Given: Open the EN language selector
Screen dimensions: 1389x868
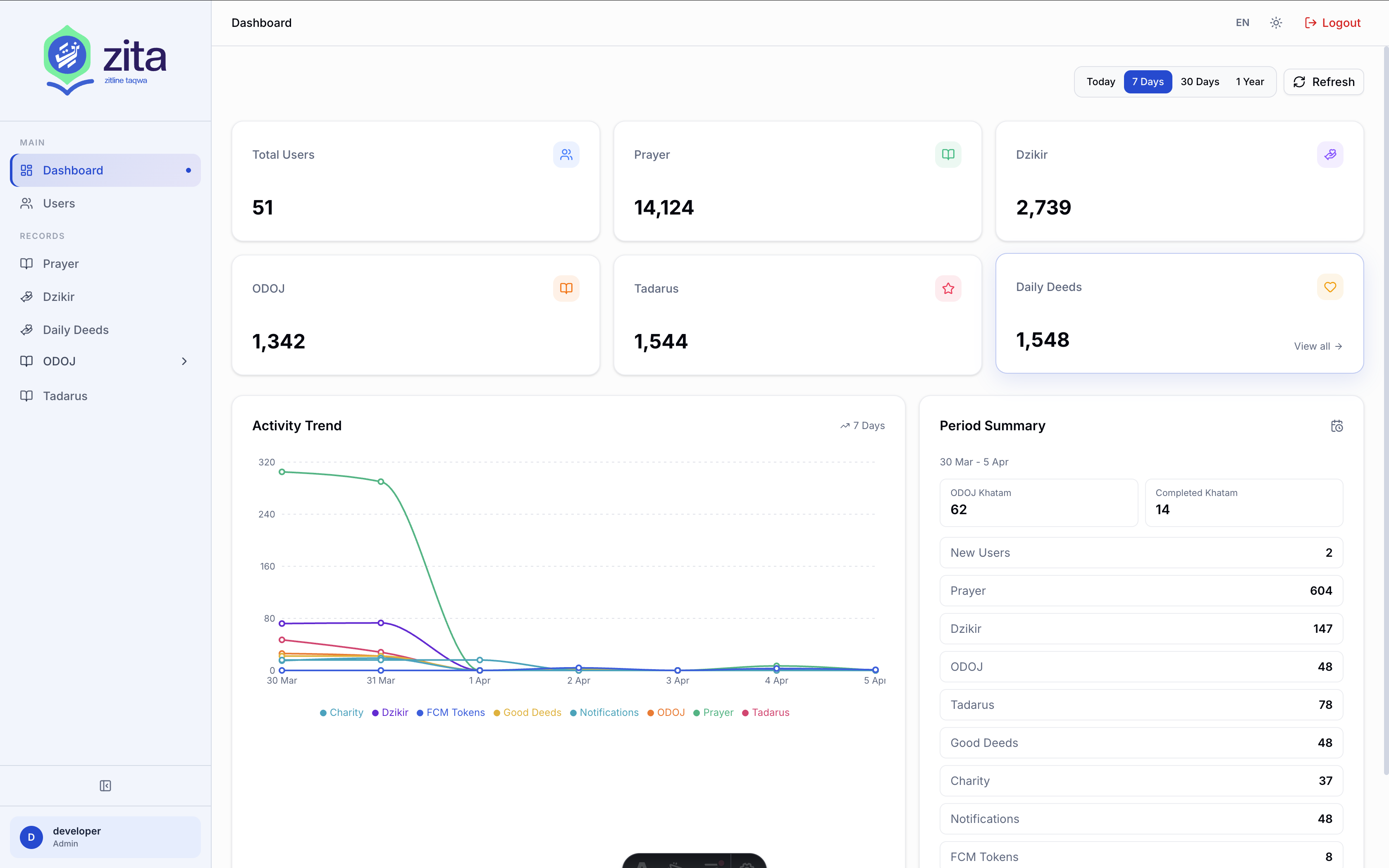Looking at the screenshot, I should 1242,23.
